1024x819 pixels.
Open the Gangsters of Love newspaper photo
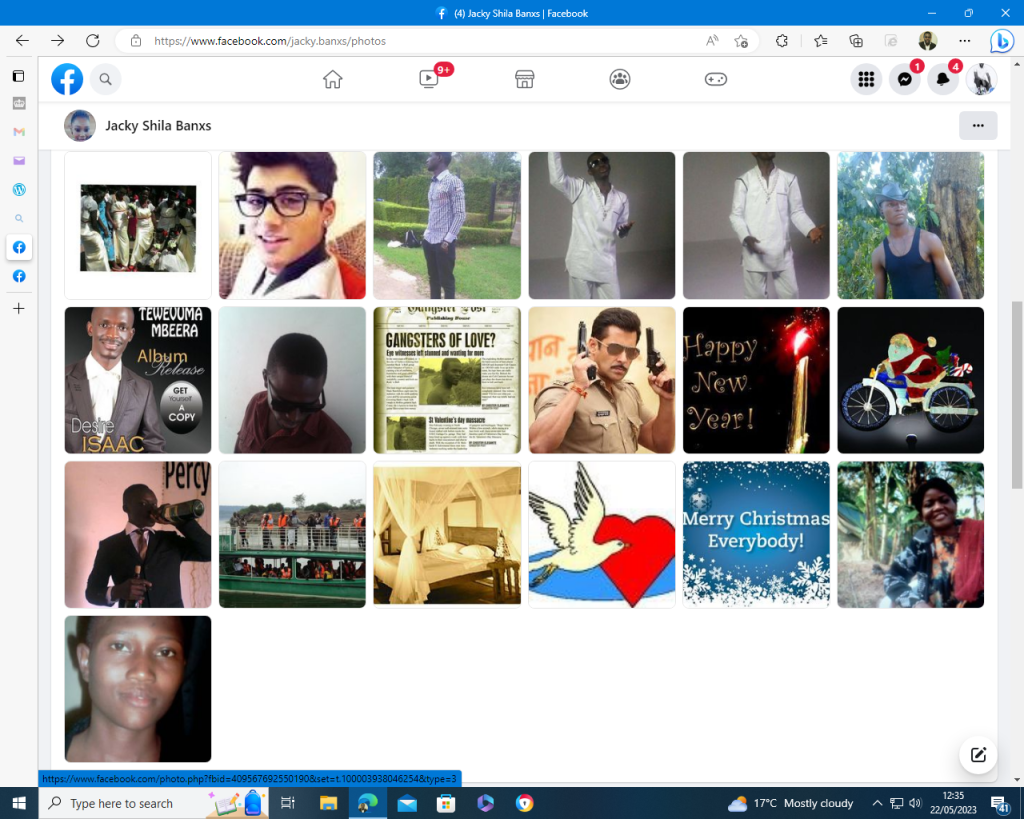[447, 380]
